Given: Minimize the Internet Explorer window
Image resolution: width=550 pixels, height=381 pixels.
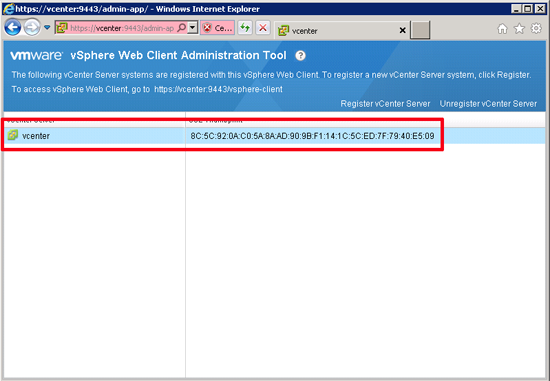Looking at the screenshot, I should (x=516, y=9).
